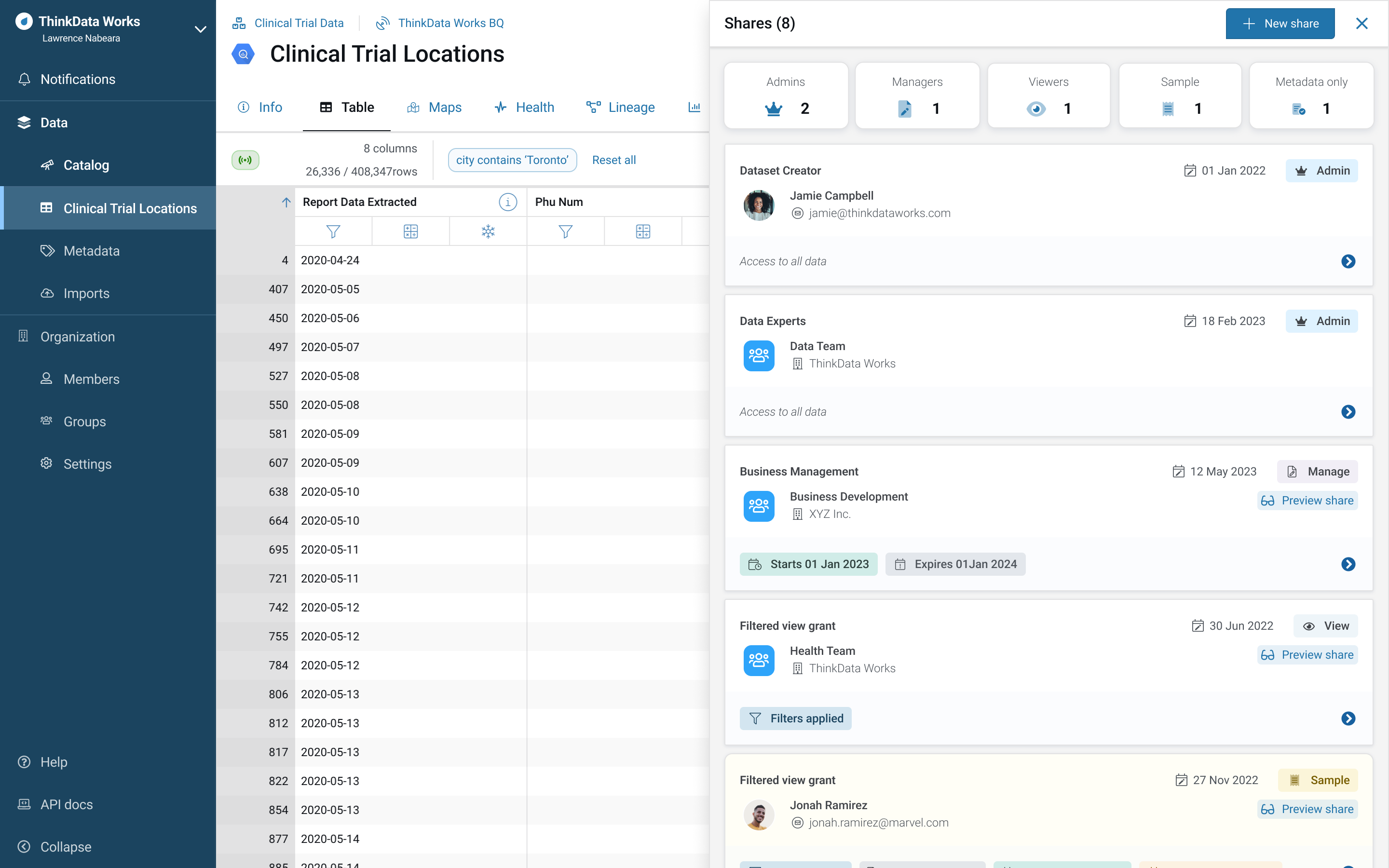Click the Health tab icon
1389x868 pixels.
click(x=500, y=107)
